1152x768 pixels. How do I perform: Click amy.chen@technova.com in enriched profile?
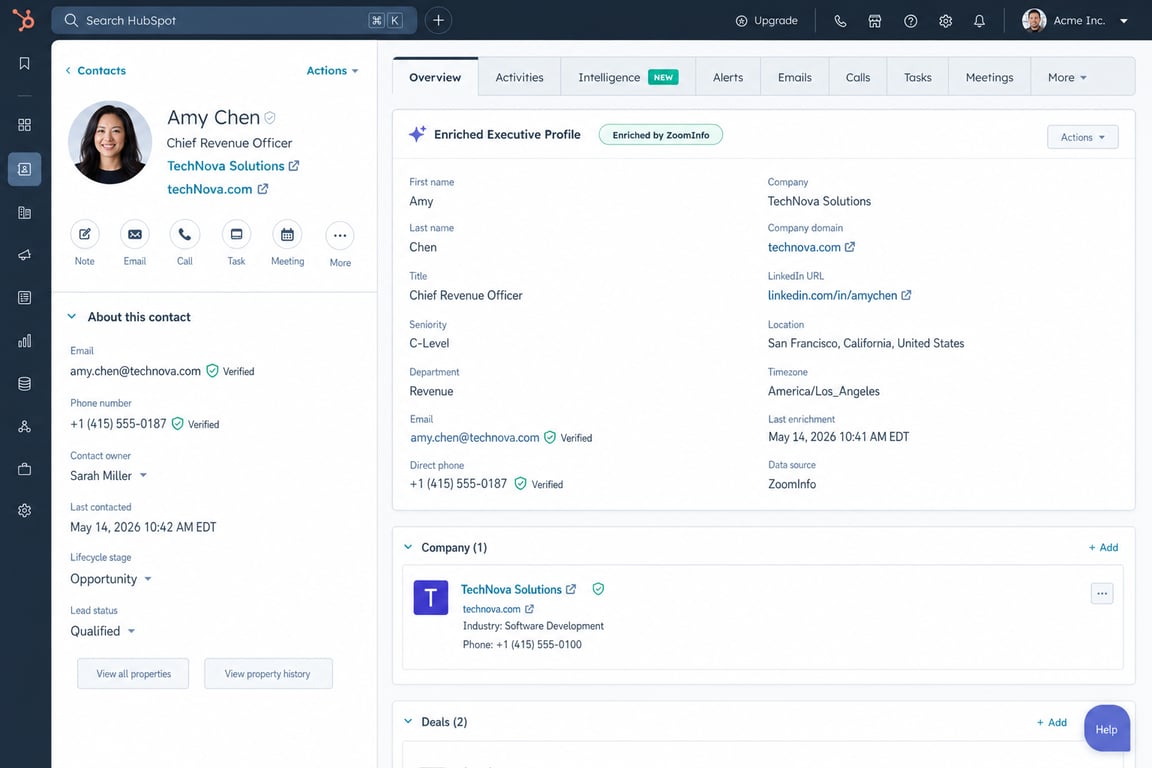tap(475, 438)
